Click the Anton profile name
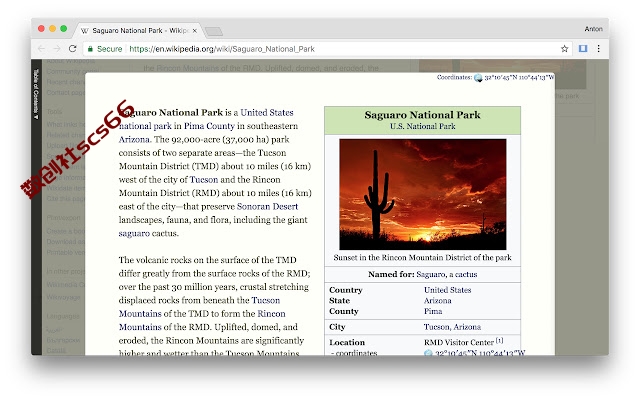 pos(593,29)
